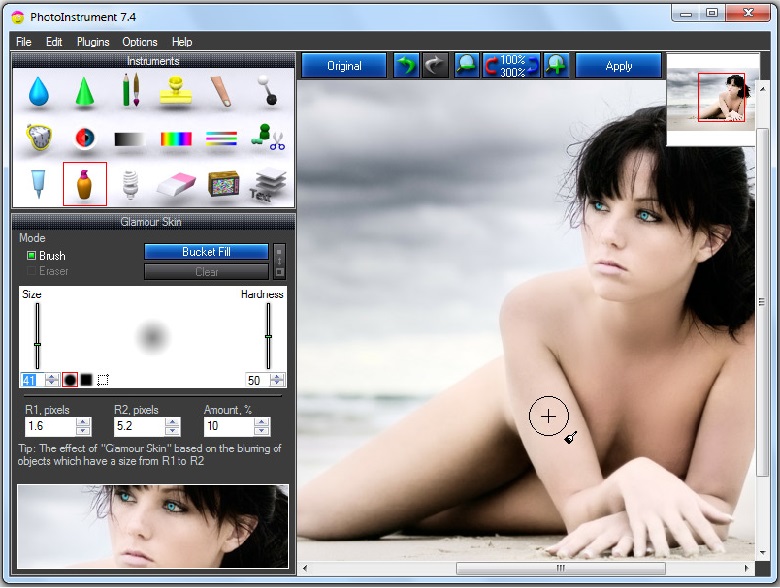Click the Size value spinner arrows

[52, 381]
